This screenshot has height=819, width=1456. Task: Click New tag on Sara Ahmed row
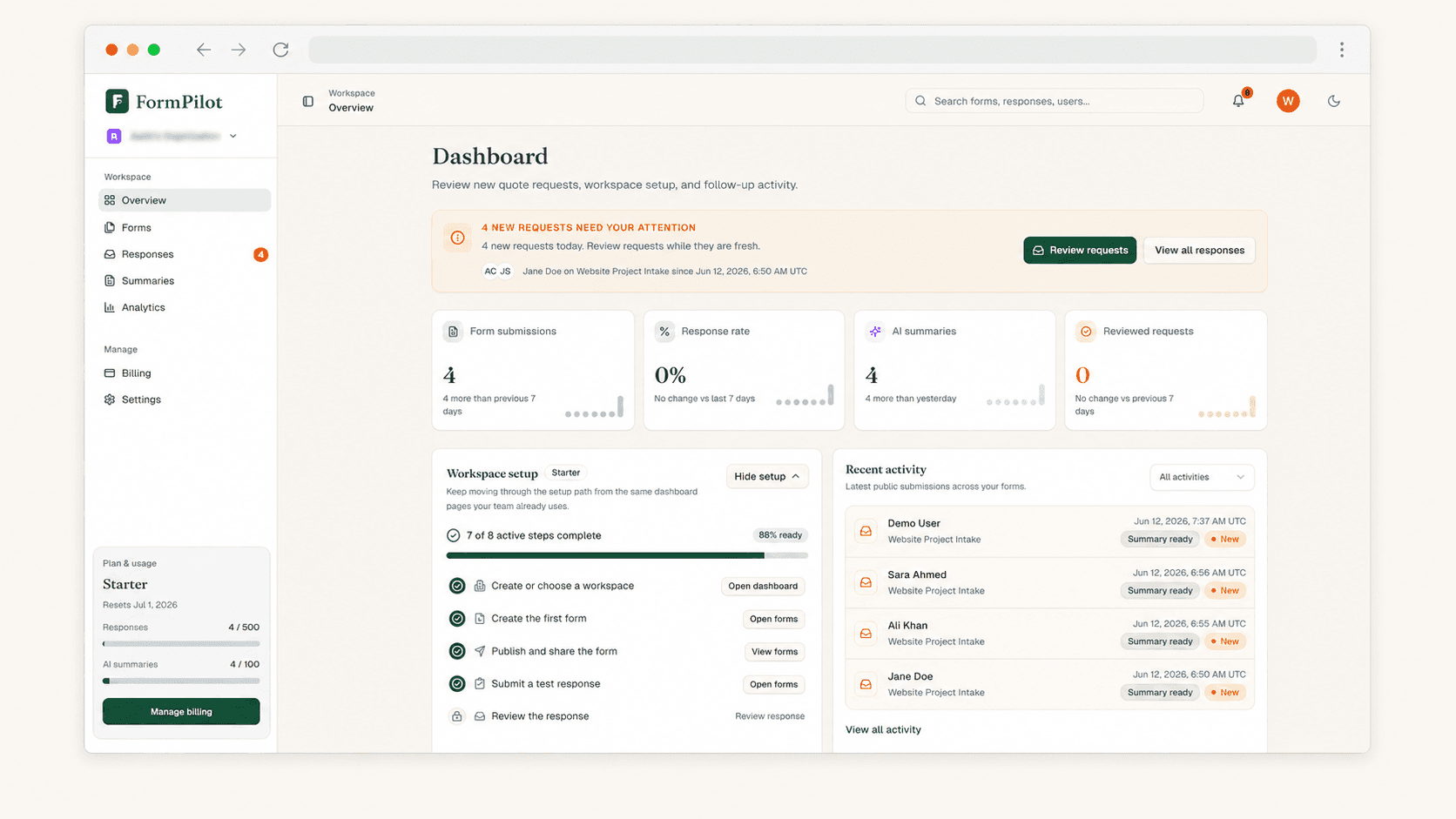1224,590
